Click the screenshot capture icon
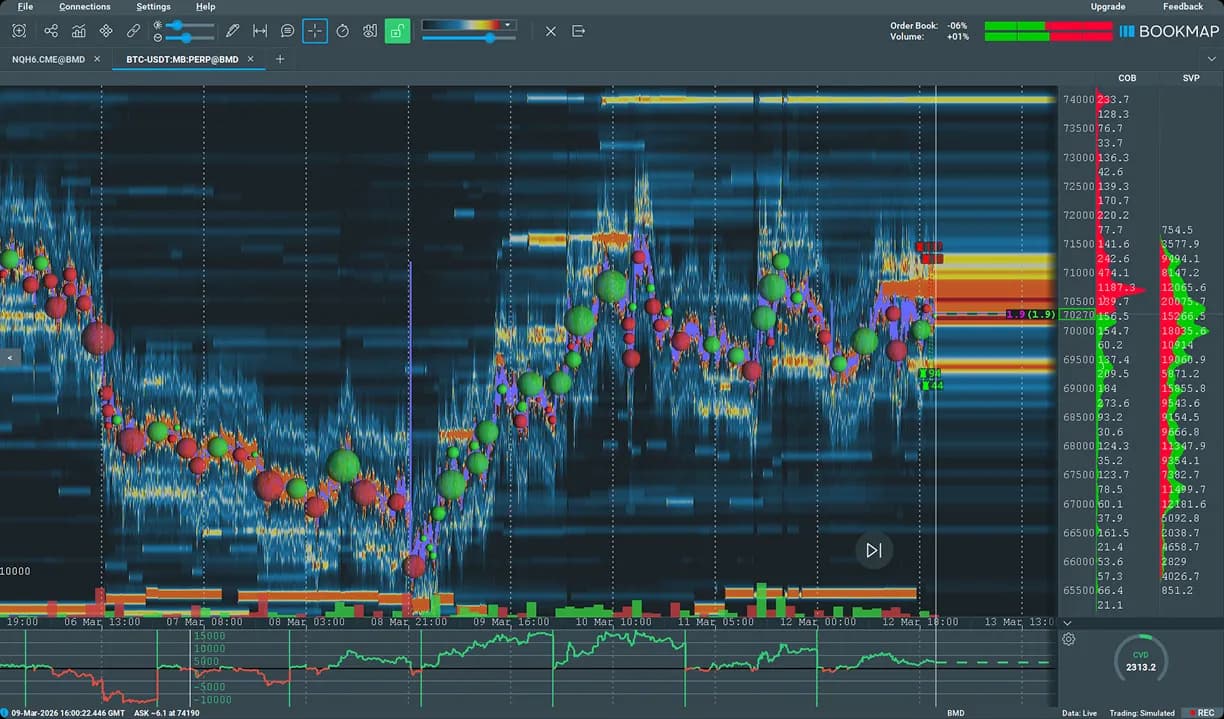 pyautogui.click(x=18, y=31)
